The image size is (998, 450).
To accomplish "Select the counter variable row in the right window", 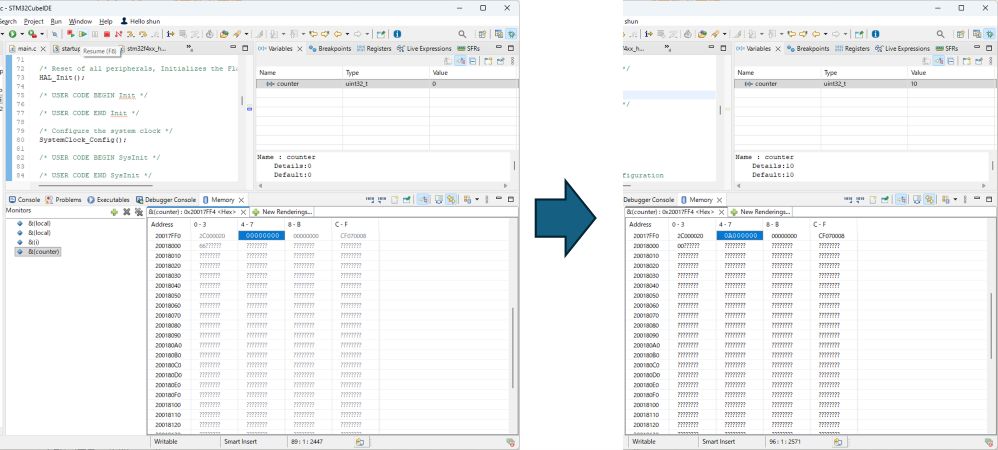I will point(766,84).
